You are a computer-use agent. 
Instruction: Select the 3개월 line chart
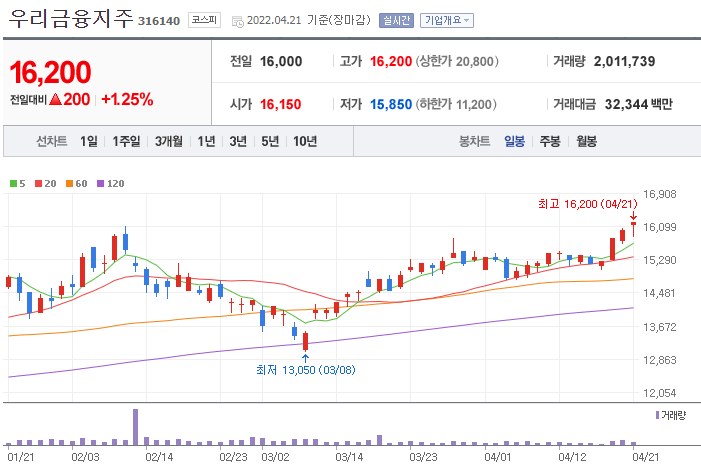coord(169,142)
